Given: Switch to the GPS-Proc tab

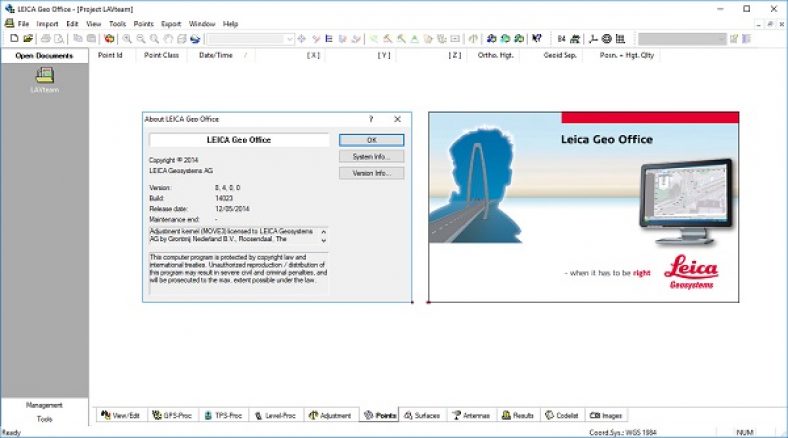Looking at the screenshot, I should click(x=172, y=415).
